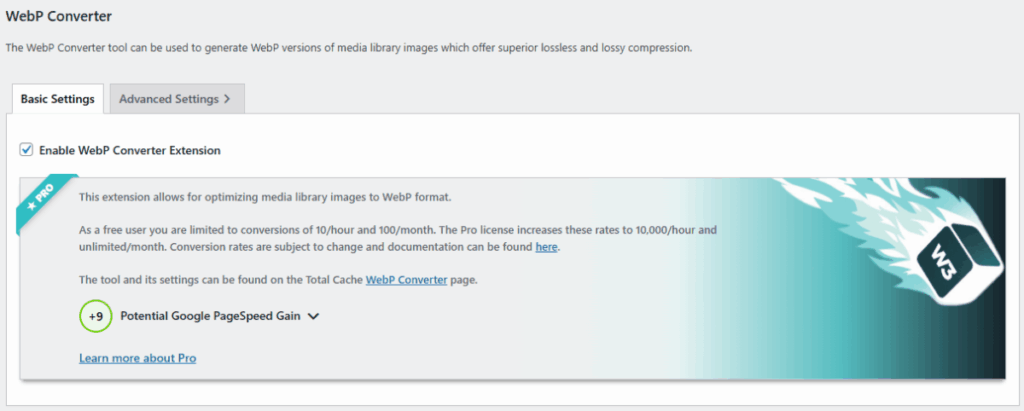The height and width of the screenshot is (411, 1024).
Task: Click the 'Potential Google PageSpeed Gain' label
Action: point(212,316)
